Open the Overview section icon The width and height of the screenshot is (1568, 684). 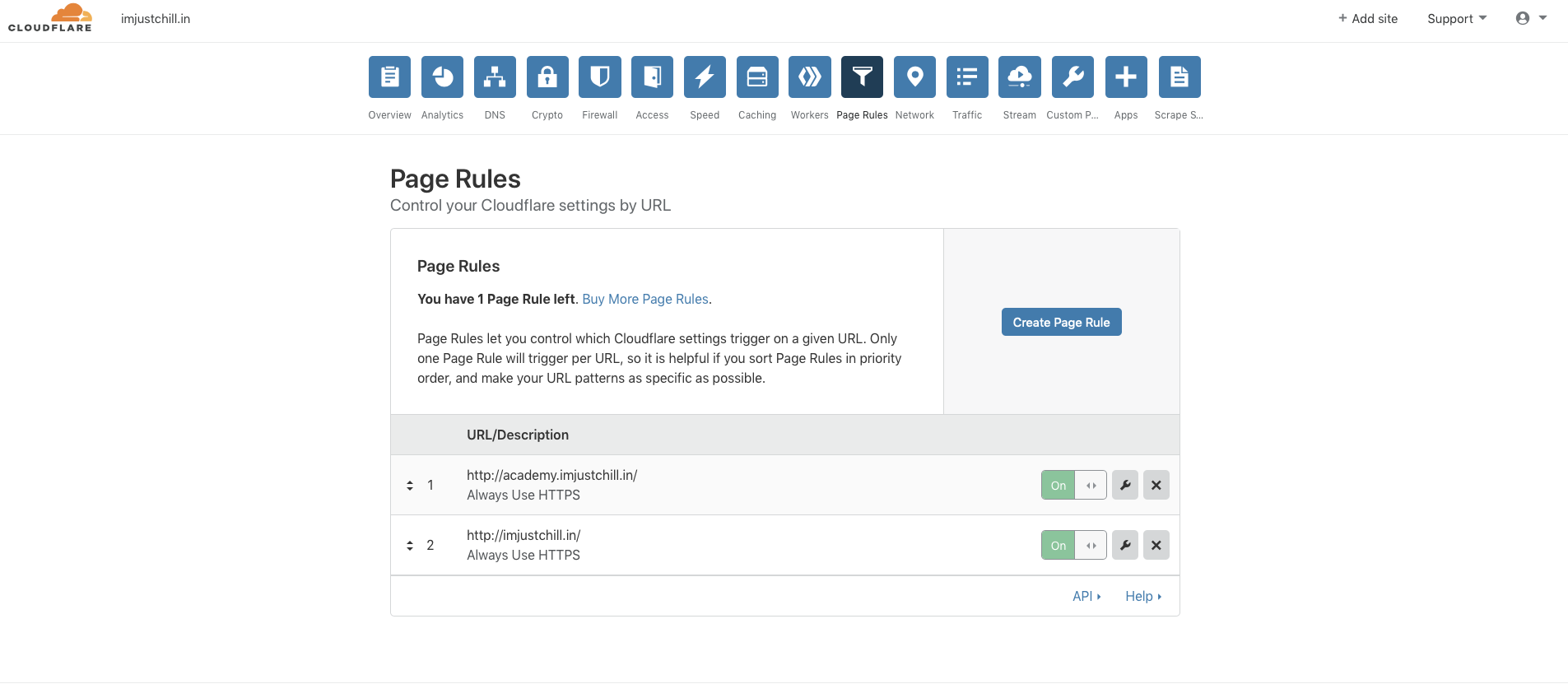click(x=389, y=77)
